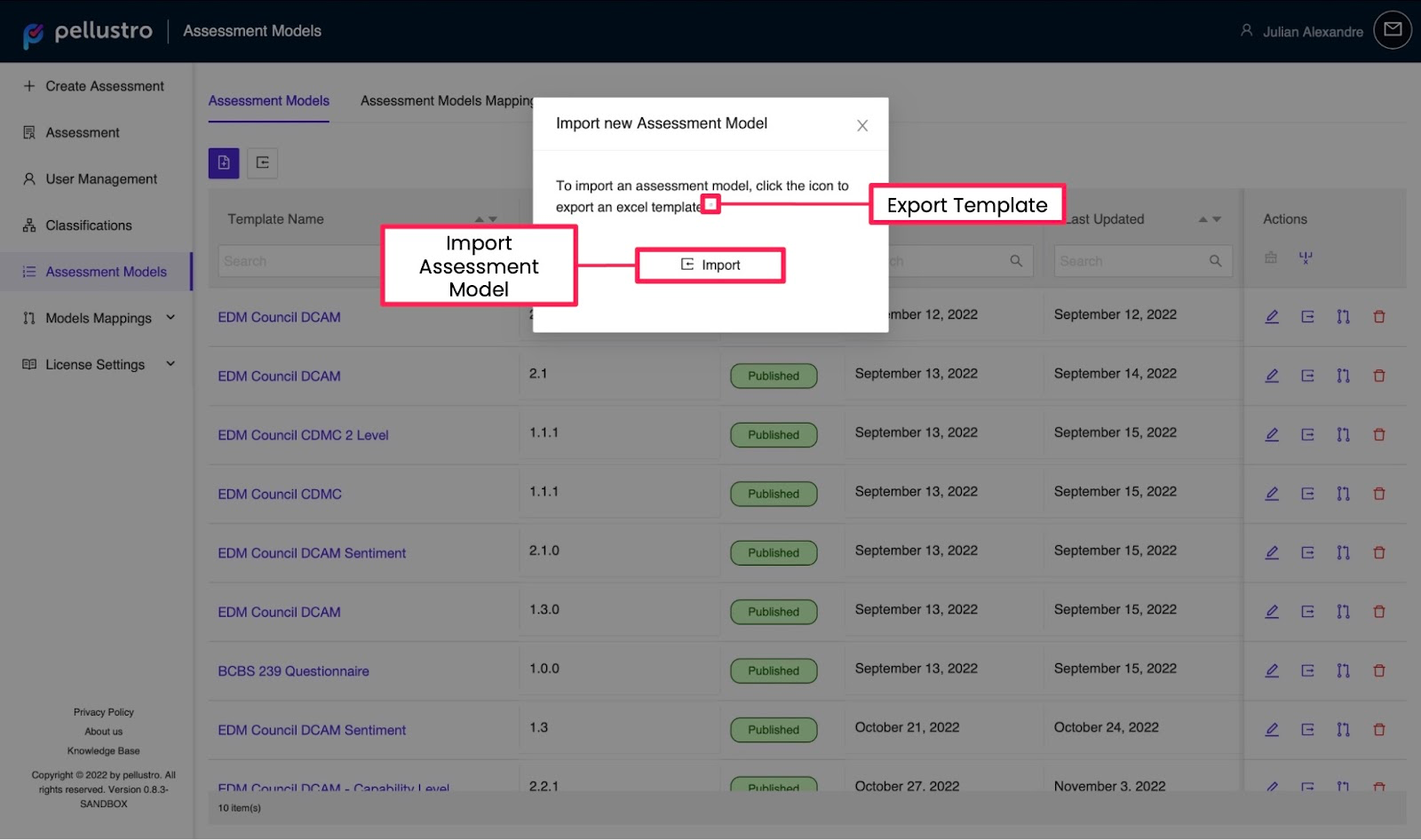1421x840 pixels.
Task: Delete the EDM Council DCAM 2.1 row
Action: (1379, 376)
